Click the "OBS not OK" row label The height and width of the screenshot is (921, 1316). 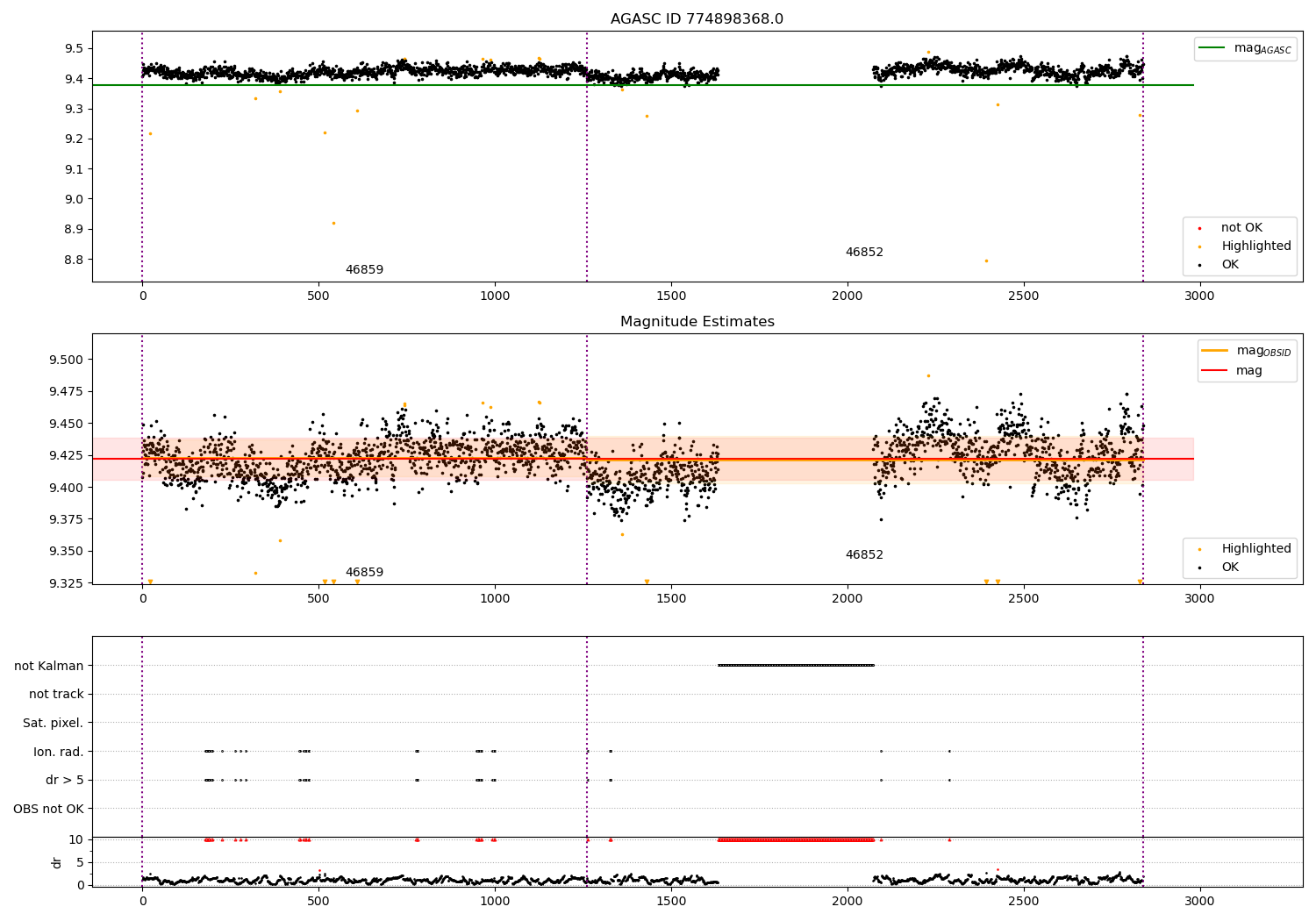point(49,809)
